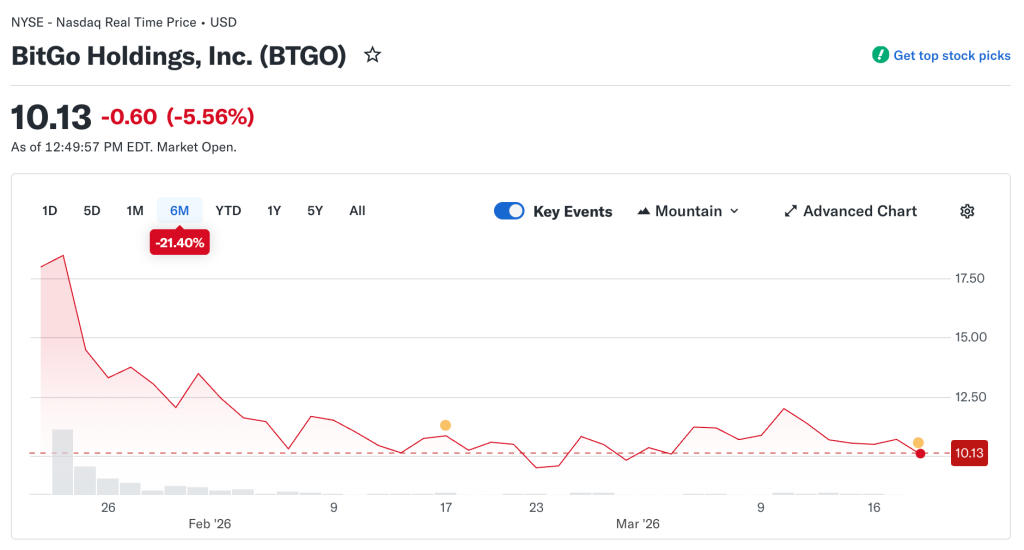
Task: Click the green top stock picks icon
Action: pos(880,55)
